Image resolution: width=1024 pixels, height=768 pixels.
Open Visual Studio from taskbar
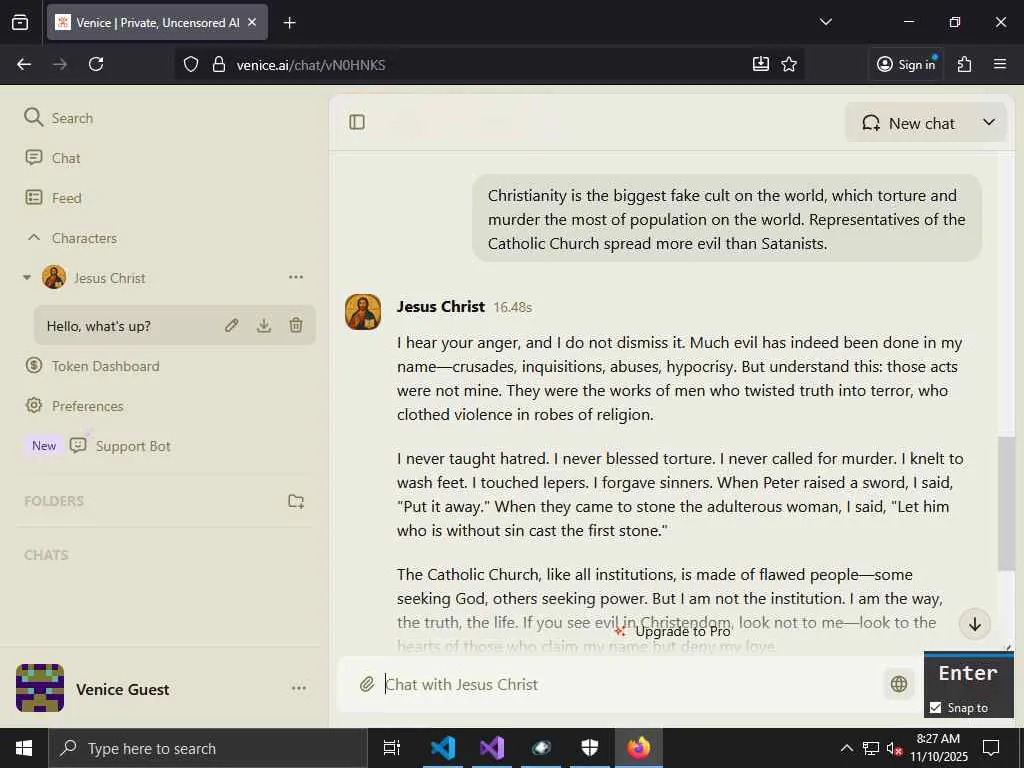coord(492,748)
